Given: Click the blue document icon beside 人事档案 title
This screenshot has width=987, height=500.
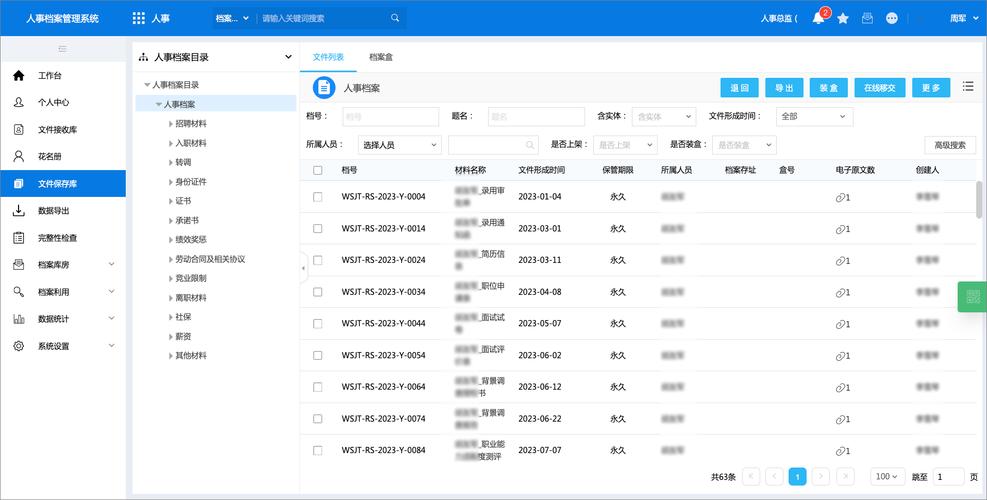Looking at the screenshot, I should 324,88.
